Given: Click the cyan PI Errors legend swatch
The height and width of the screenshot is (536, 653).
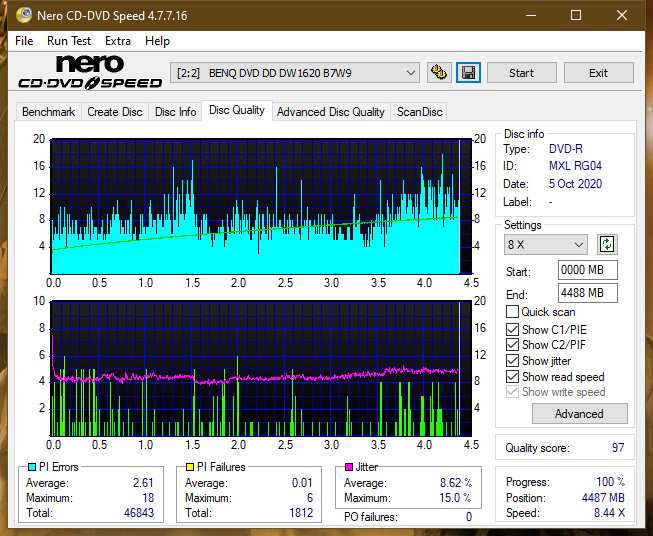Looking at the screenshot, I should tap(32, 467).
